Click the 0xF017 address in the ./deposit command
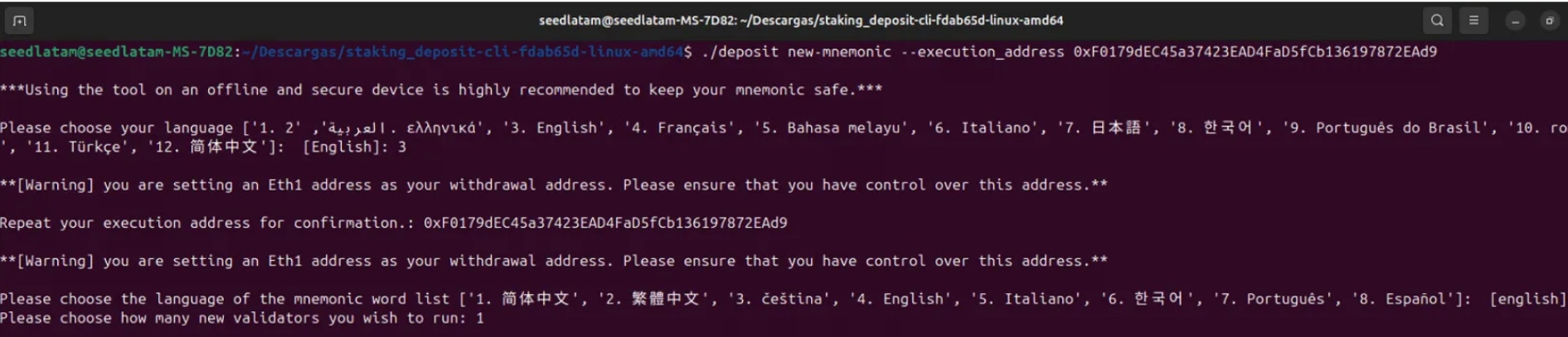 pyautogui.click(x=1255, y=52)
